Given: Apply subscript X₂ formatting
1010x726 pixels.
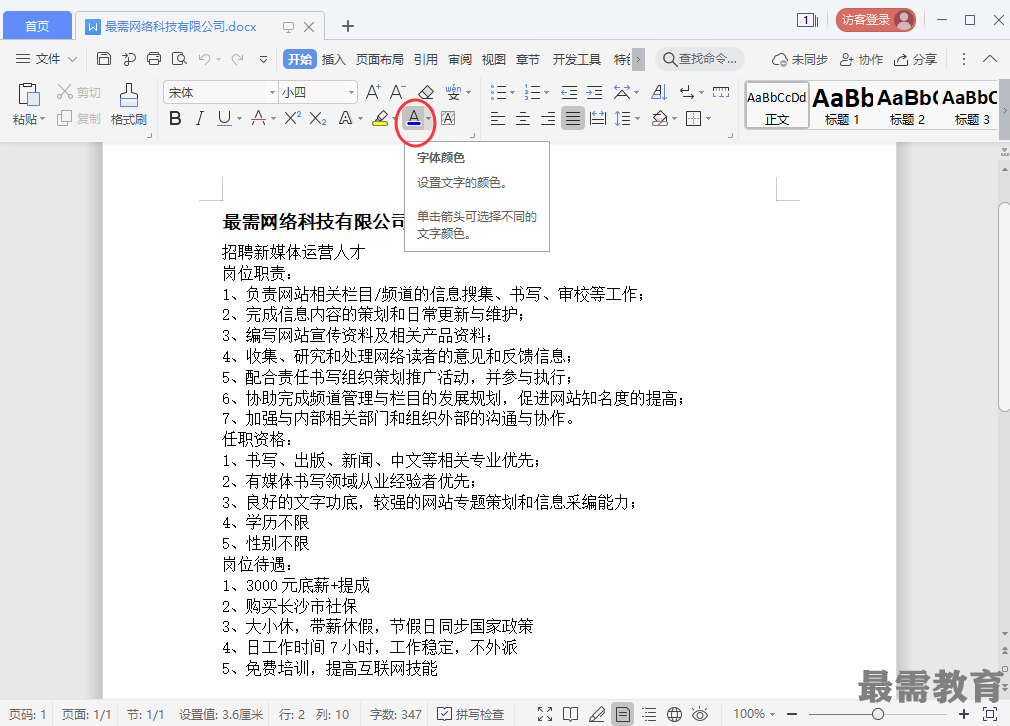Looking at the screenshot, I should 318,118.
